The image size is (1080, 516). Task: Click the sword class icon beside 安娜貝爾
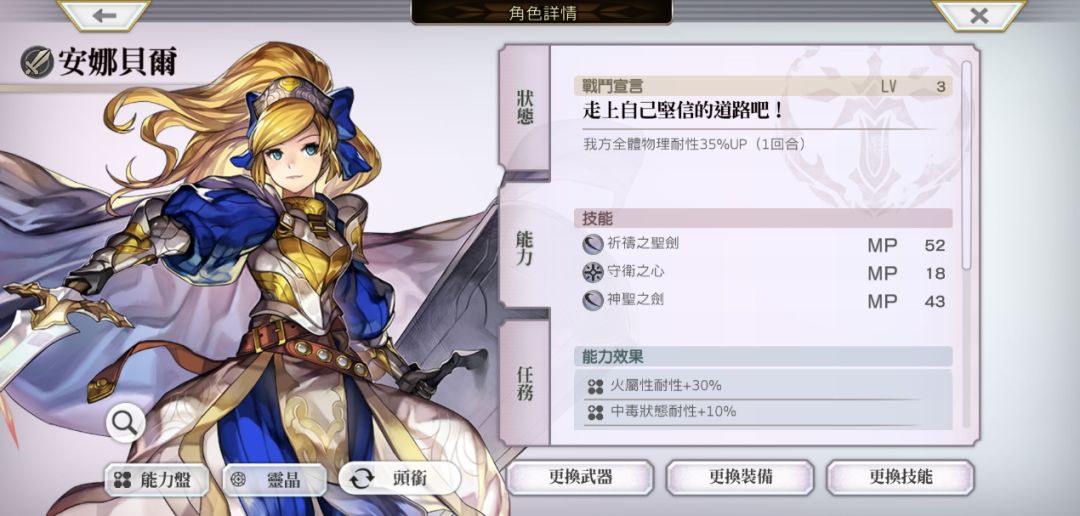coord(37,62)
